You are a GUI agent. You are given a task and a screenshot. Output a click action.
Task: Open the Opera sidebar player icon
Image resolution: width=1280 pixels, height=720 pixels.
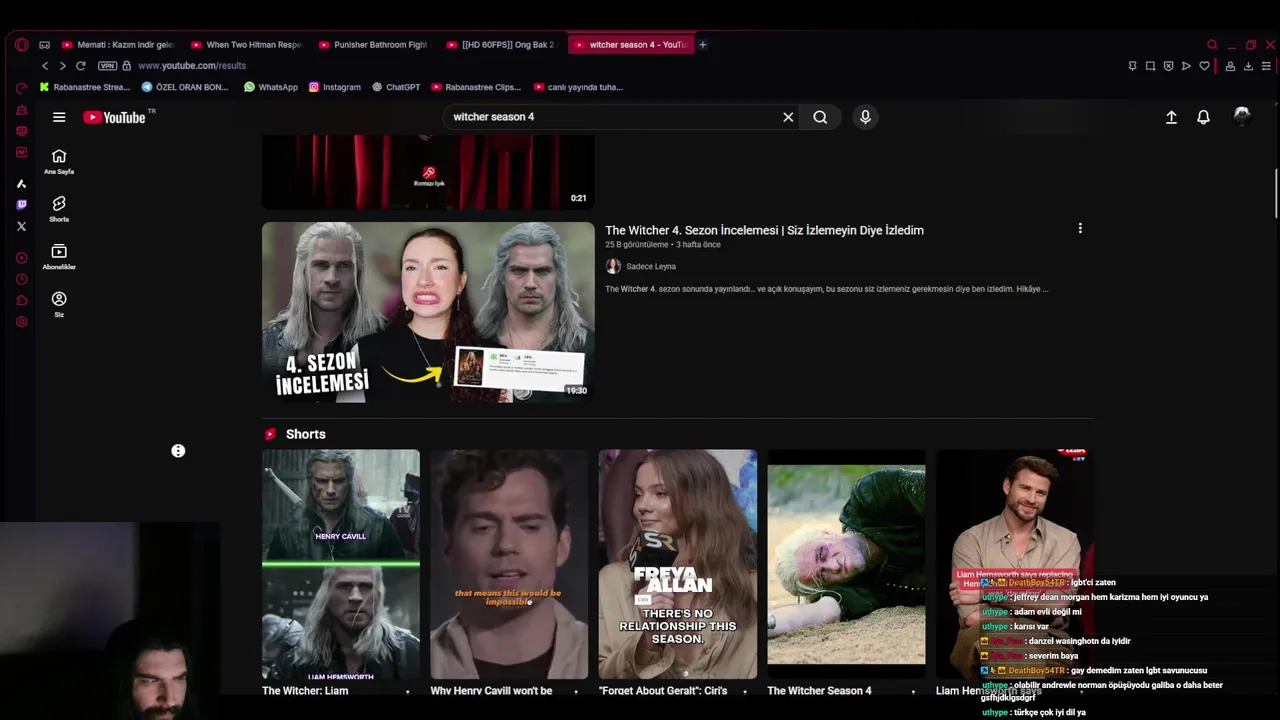[x=22, y=258]
